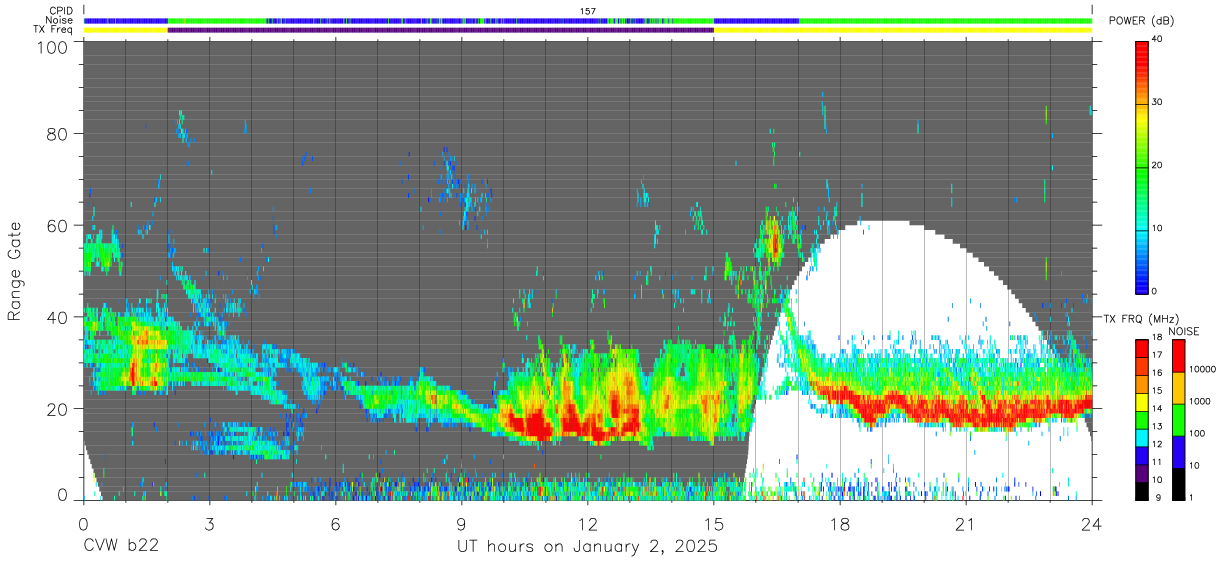Click the CPID label at top left
This screenshot has height=567, width=1228.
point(59,11)
